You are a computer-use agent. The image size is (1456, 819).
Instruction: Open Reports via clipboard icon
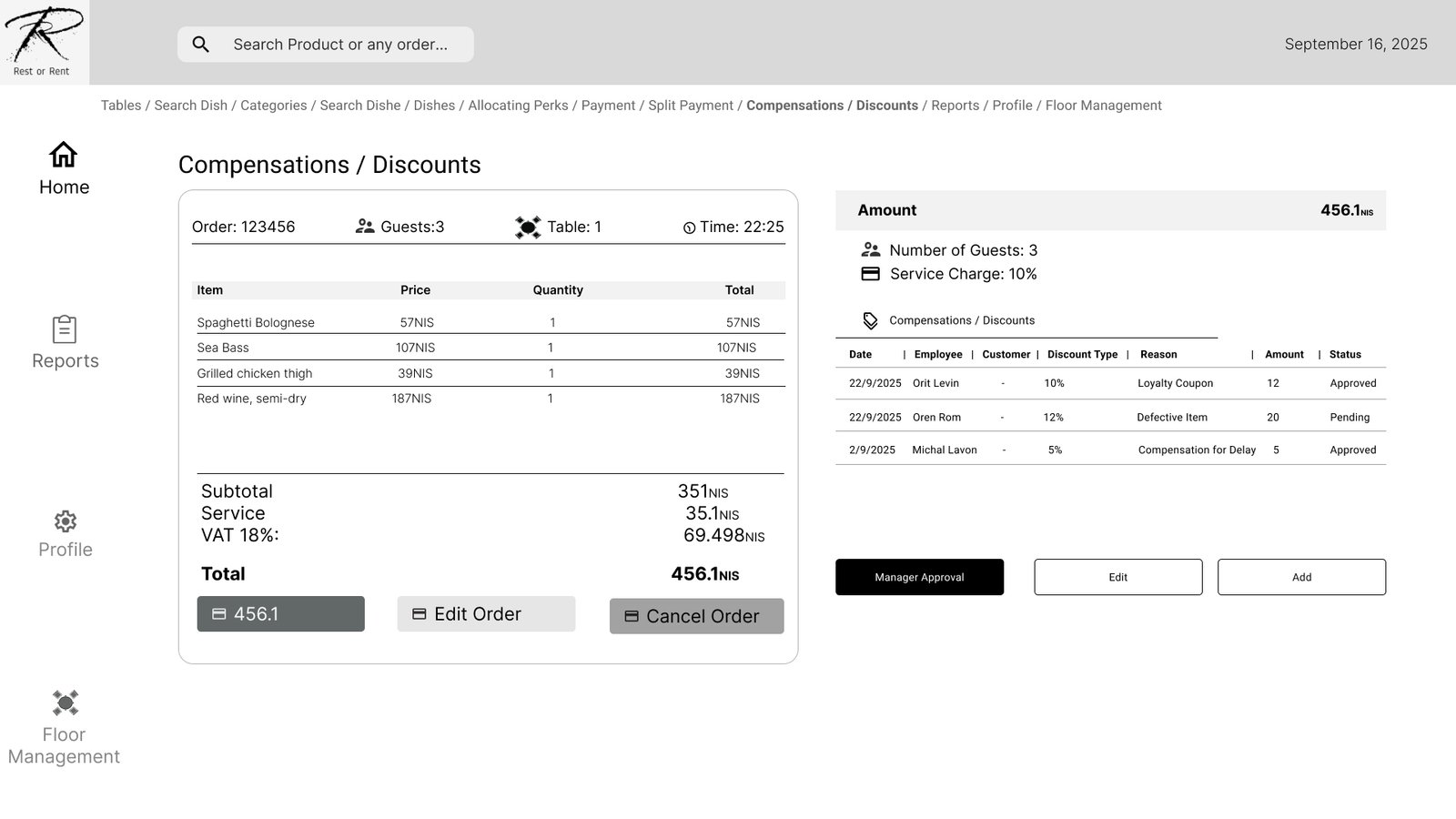pyautogui.click(x=64, y=329)
